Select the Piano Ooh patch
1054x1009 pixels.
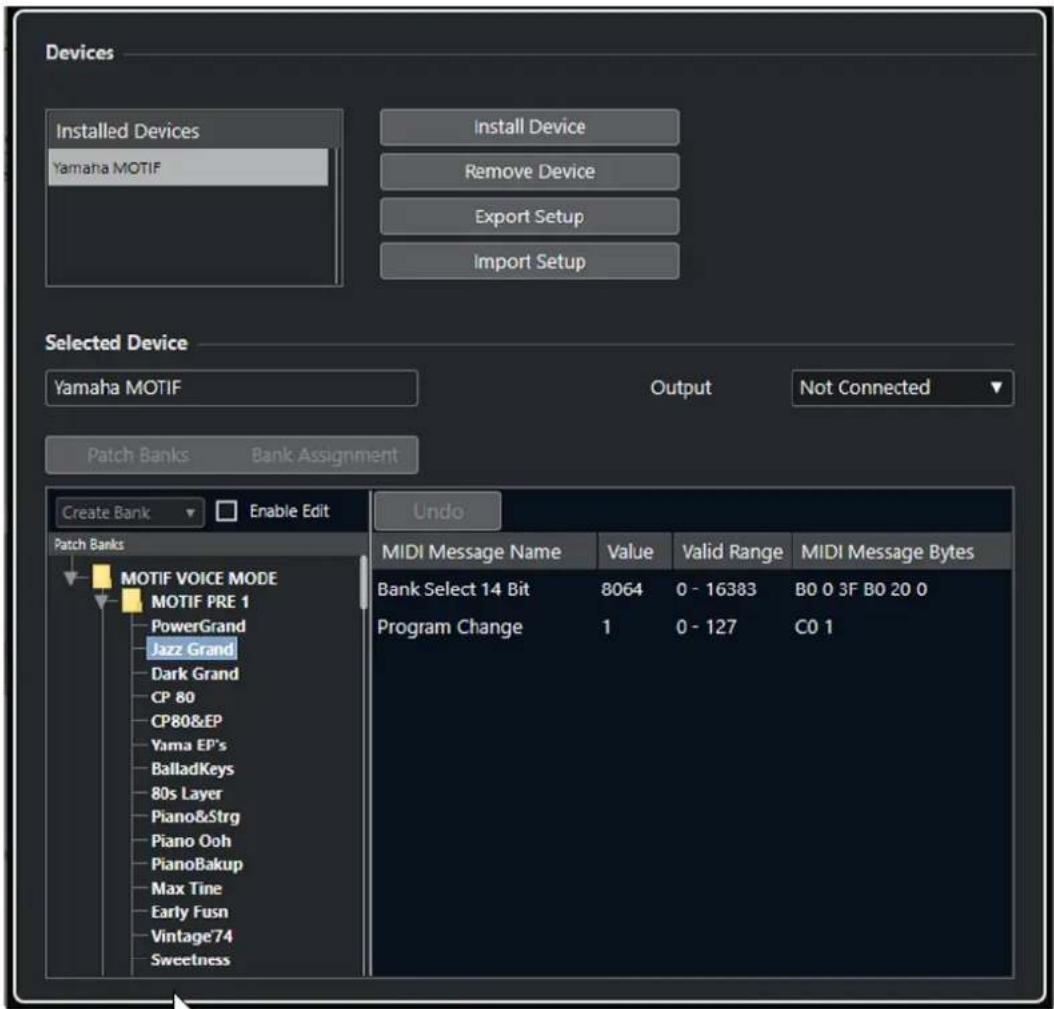(191, 841)
